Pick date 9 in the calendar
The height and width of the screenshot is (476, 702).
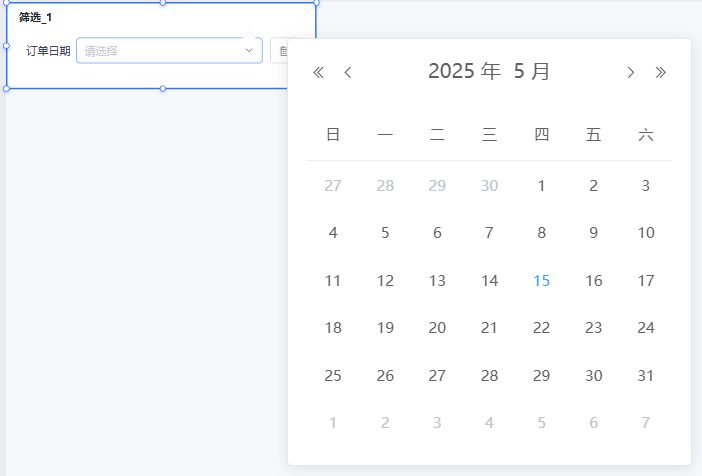pyautogui.click(x=593, y=233)
